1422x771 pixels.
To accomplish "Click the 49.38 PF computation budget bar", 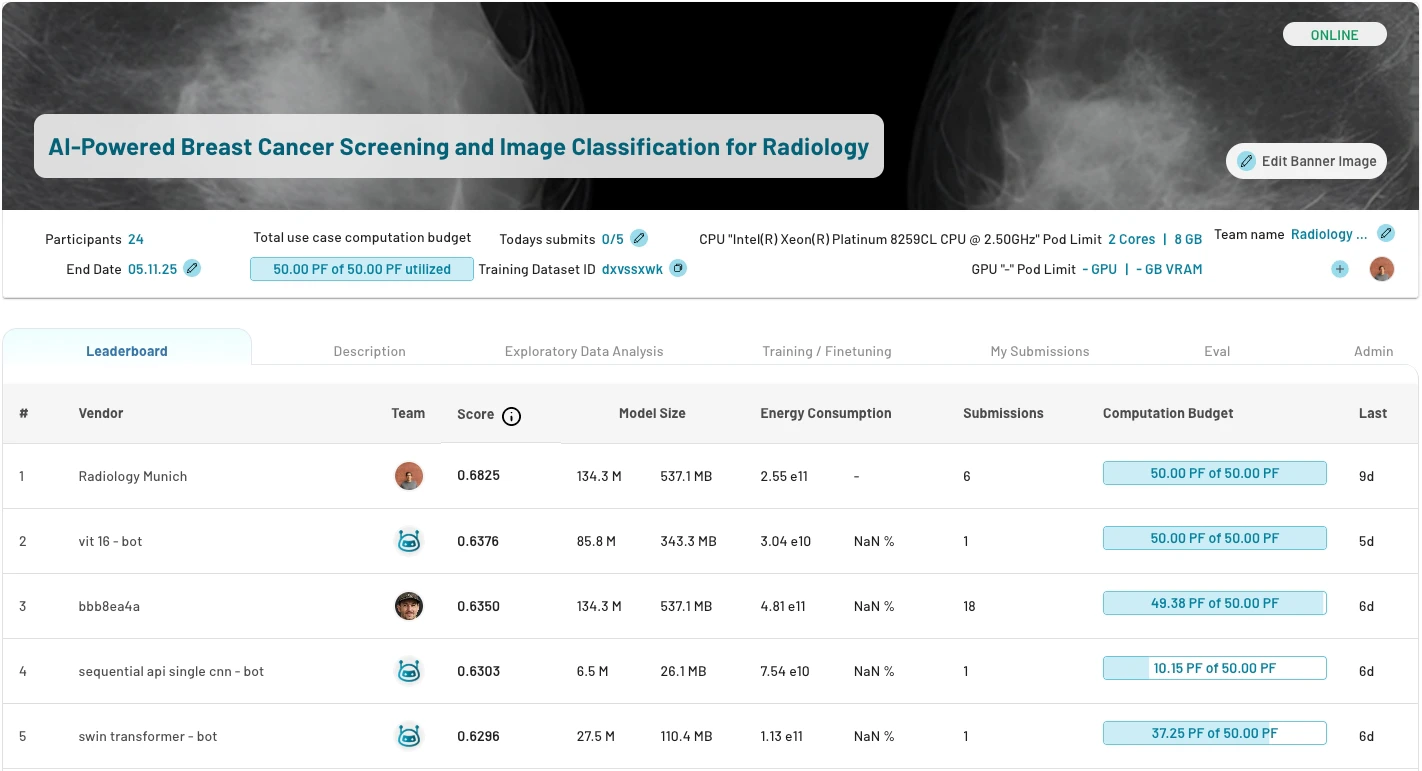I will point(1214,603).
